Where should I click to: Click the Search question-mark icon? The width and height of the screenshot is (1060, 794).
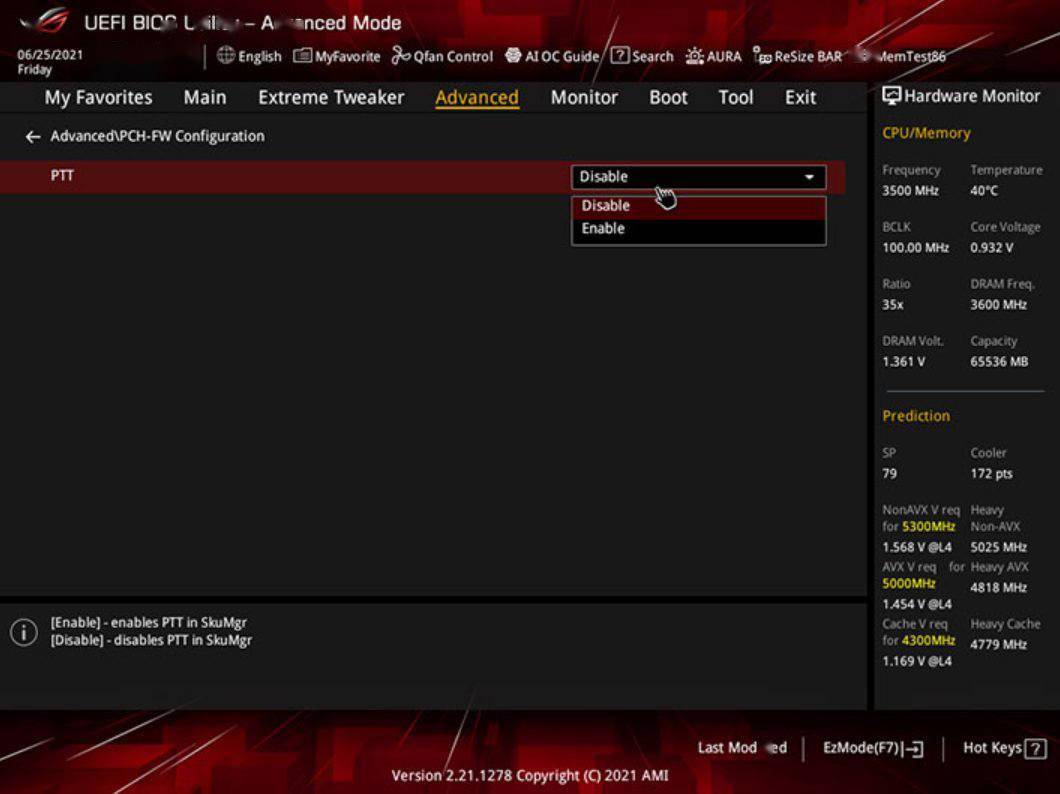[x=620, y=55]
